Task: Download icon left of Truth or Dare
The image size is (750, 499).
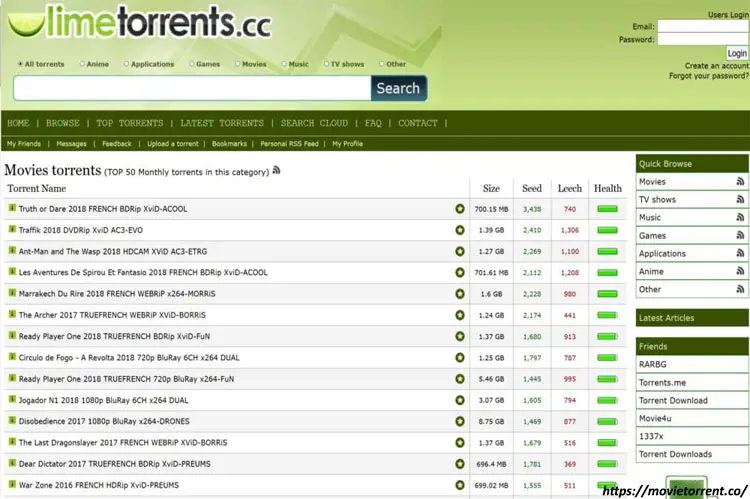Action: [x=12, y=208]
